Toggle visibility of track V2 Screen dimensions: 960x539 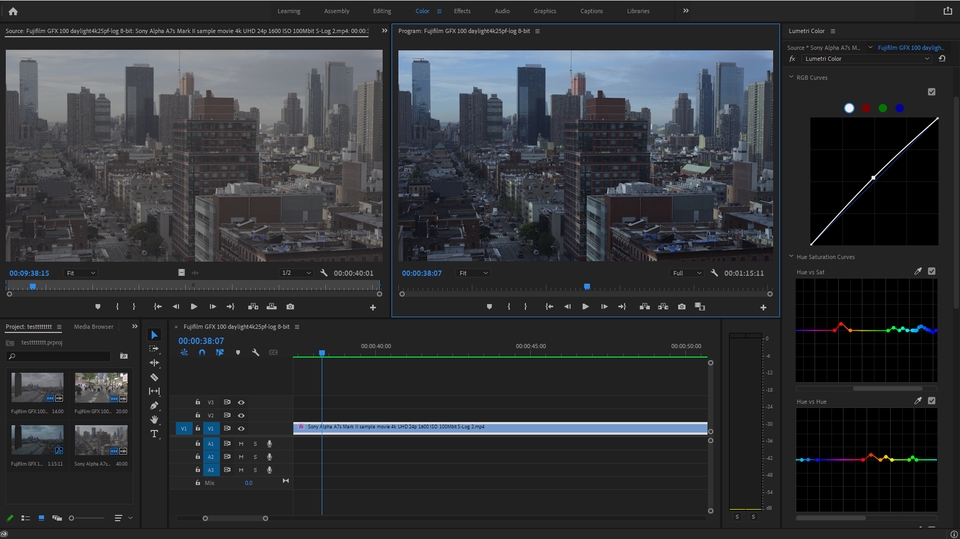pos(241,415)
